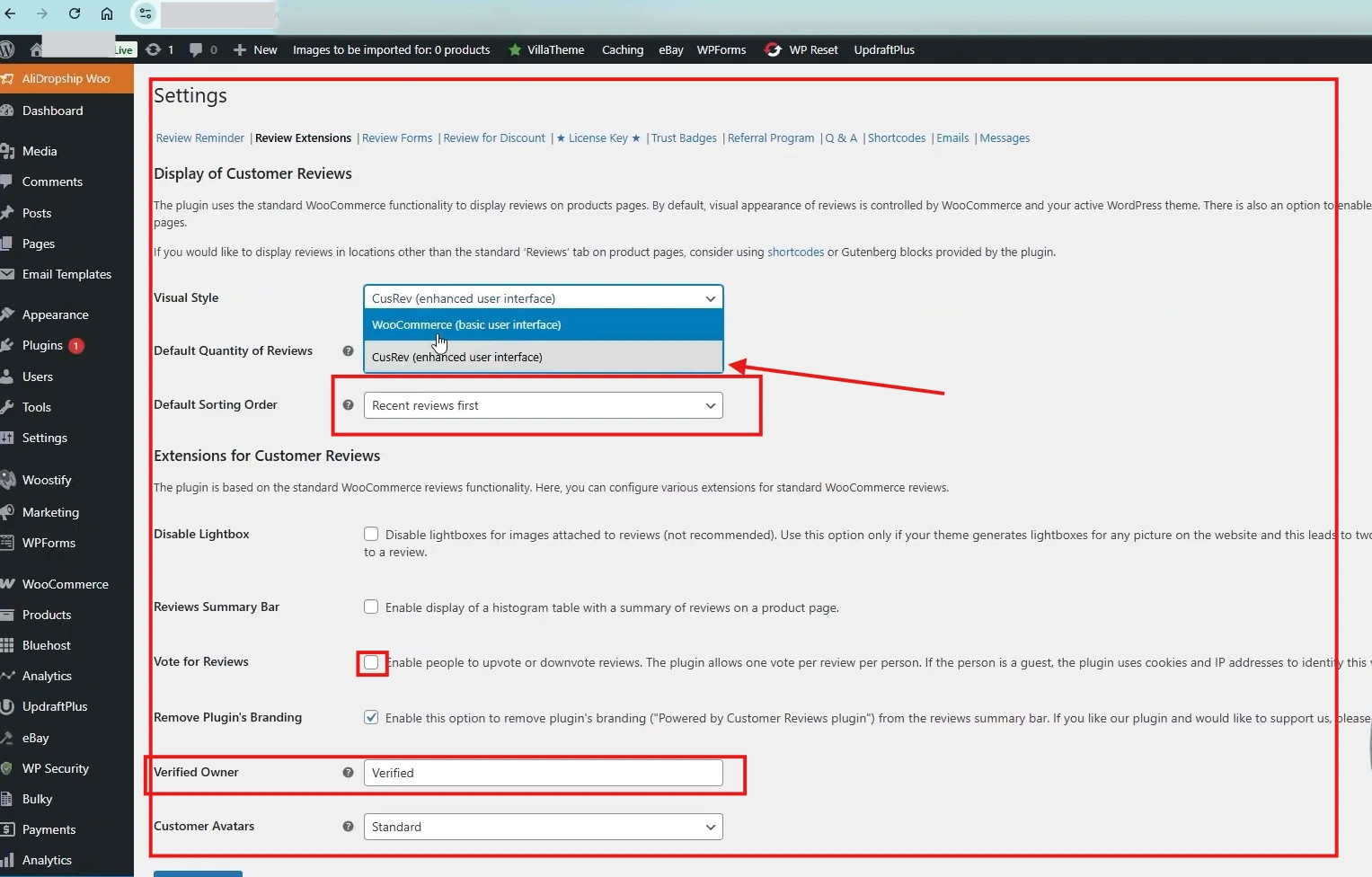This screenshot has height=877, width=1372.
Task: Click the browser reload icon
Action: coord(75,13)
